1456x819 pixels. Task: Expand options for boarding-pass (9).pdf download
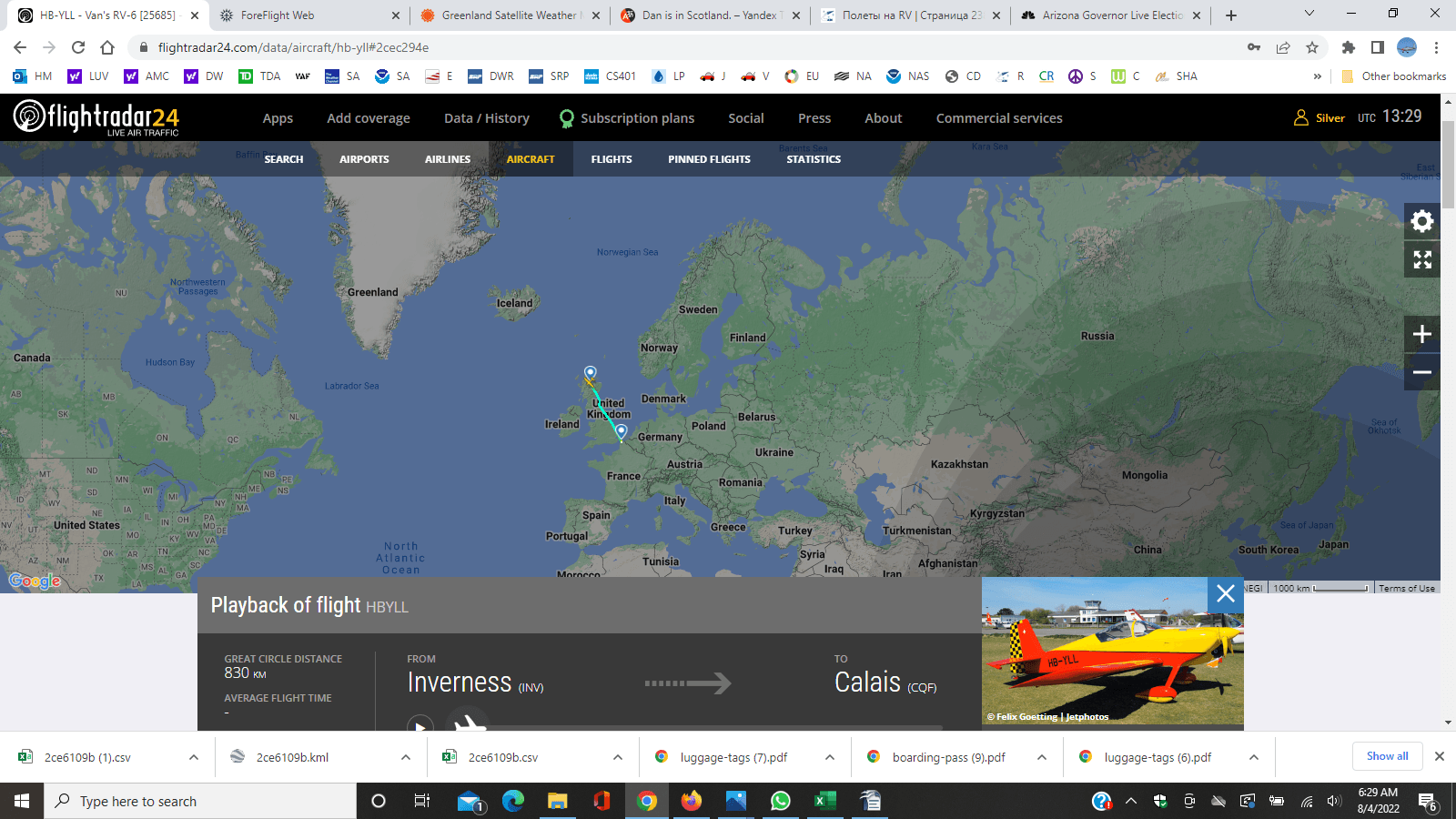pos(1042,757)
